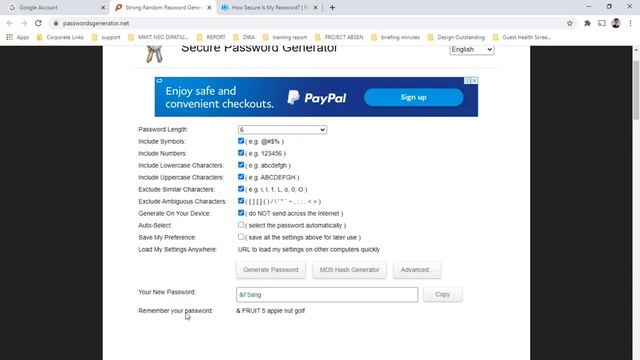Open the REPORT bookmark folder
Image resolution: width=640 pixels, height=360 pixels.
click(211, 37)
